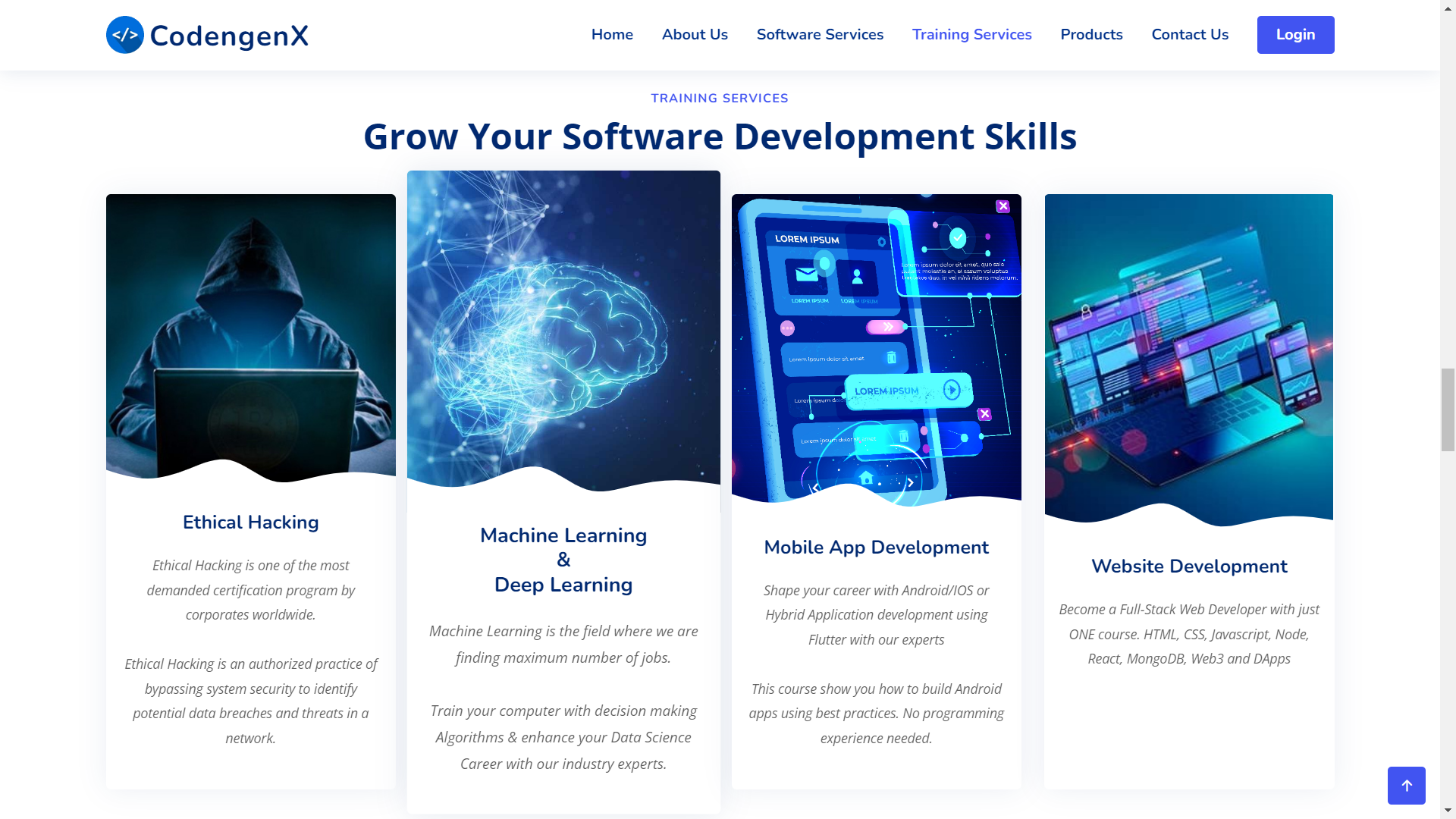Viewport: 1456px width, 819px height.
Task: Open Software Services navigation link
Action: (x=820, y=35)
